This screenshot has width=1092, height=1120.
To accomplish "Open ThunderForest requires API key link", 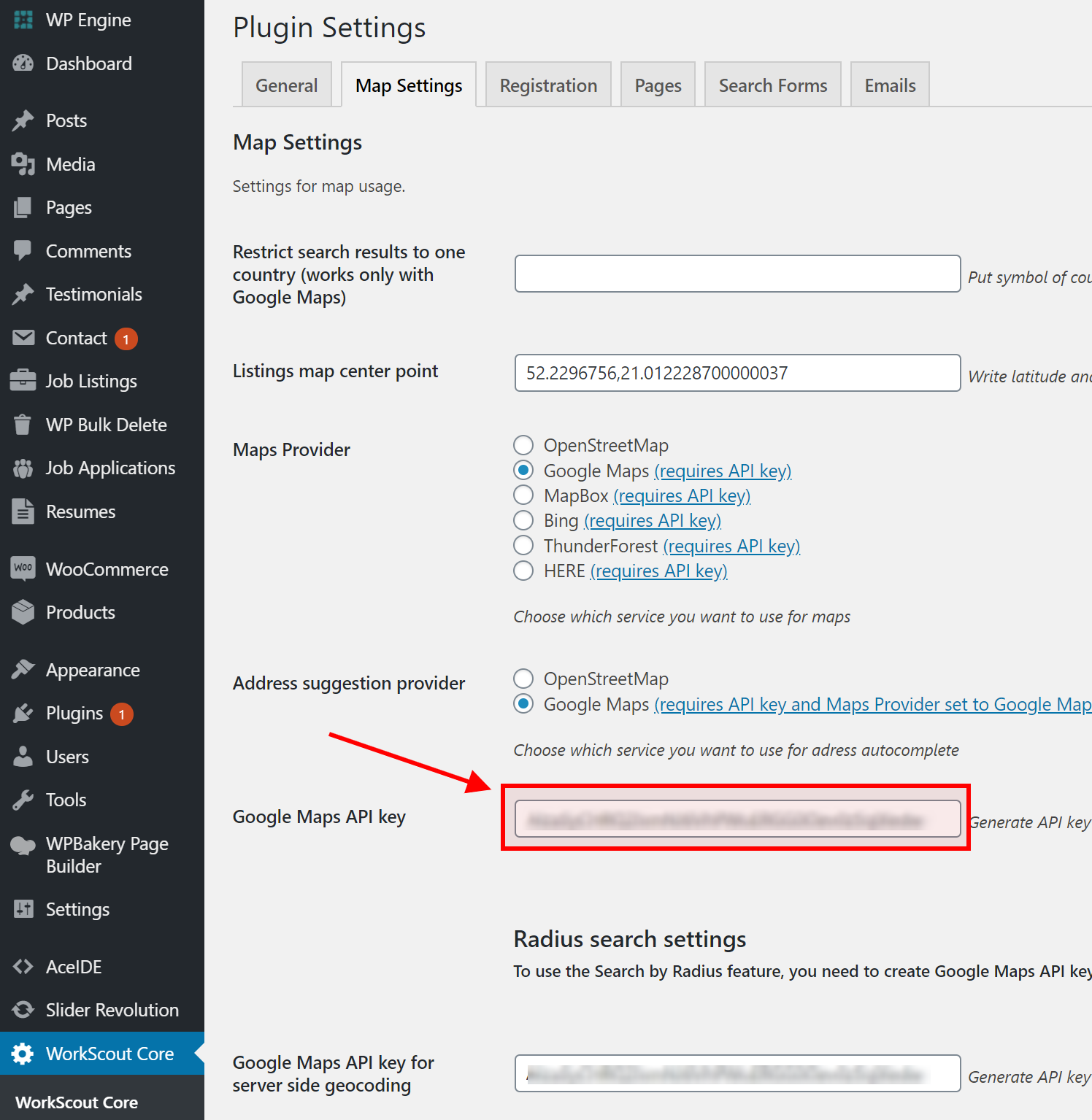I will (731, 547).
